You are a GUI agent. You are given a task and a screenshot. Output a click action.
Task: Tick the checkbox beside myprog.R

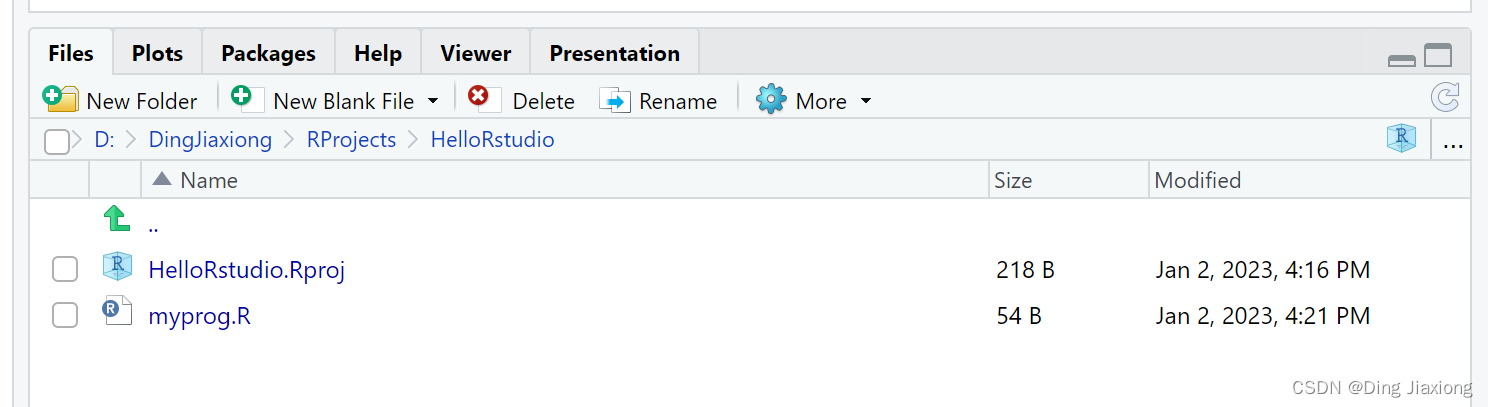point(65,316)
